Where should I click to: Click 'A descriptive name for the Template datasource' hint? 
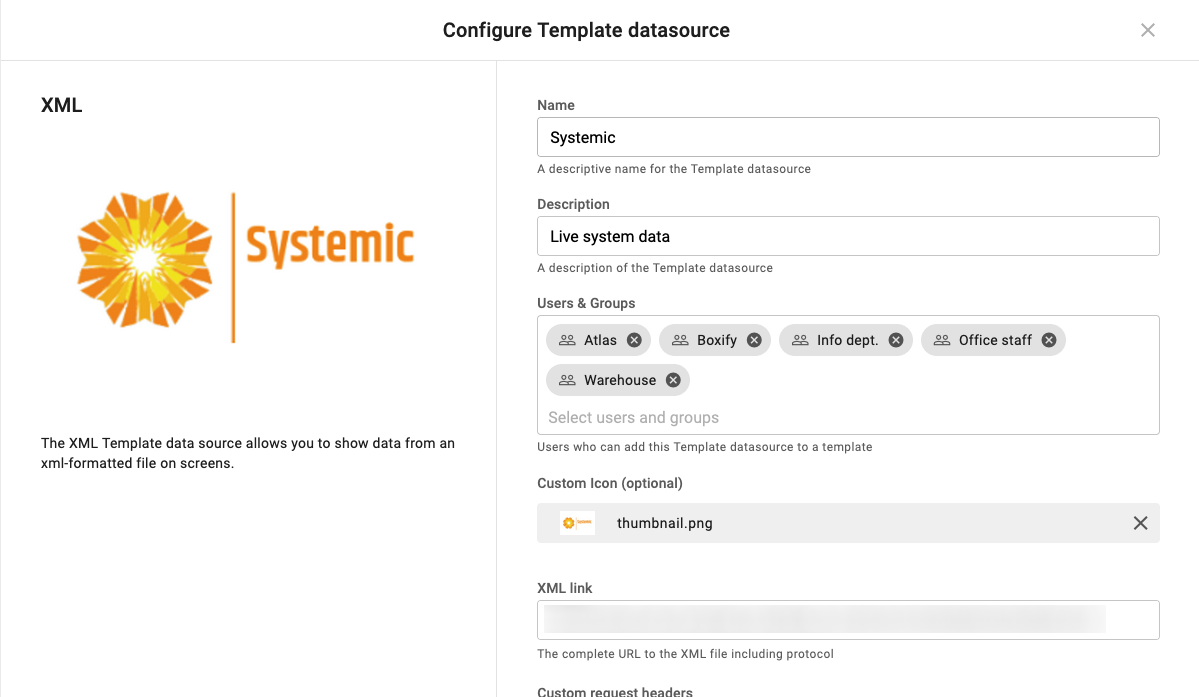tap(674, 169)
